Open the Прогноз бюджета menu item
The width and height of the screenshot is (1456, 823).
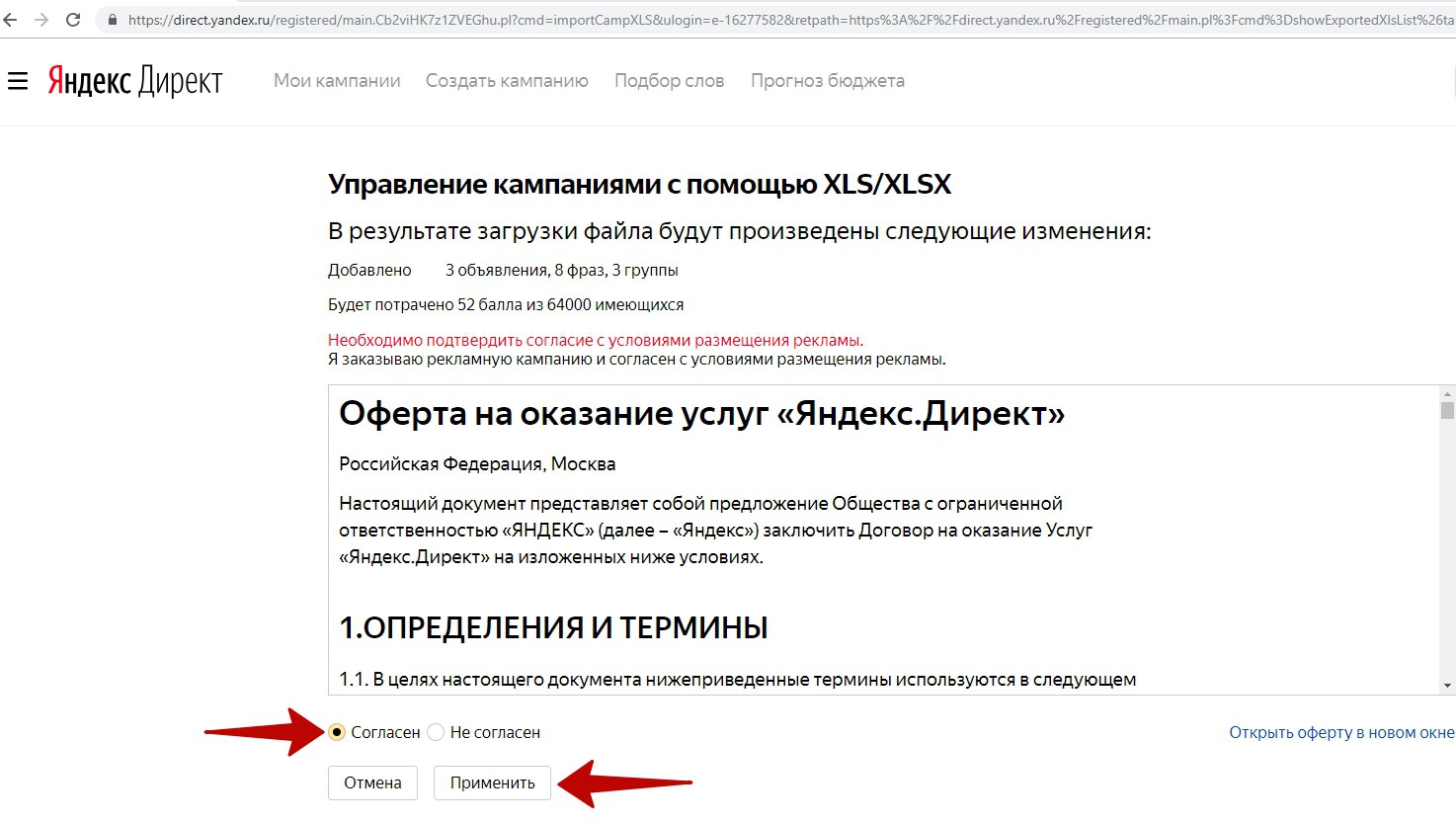pyautogui.click(x=828, y=81)
